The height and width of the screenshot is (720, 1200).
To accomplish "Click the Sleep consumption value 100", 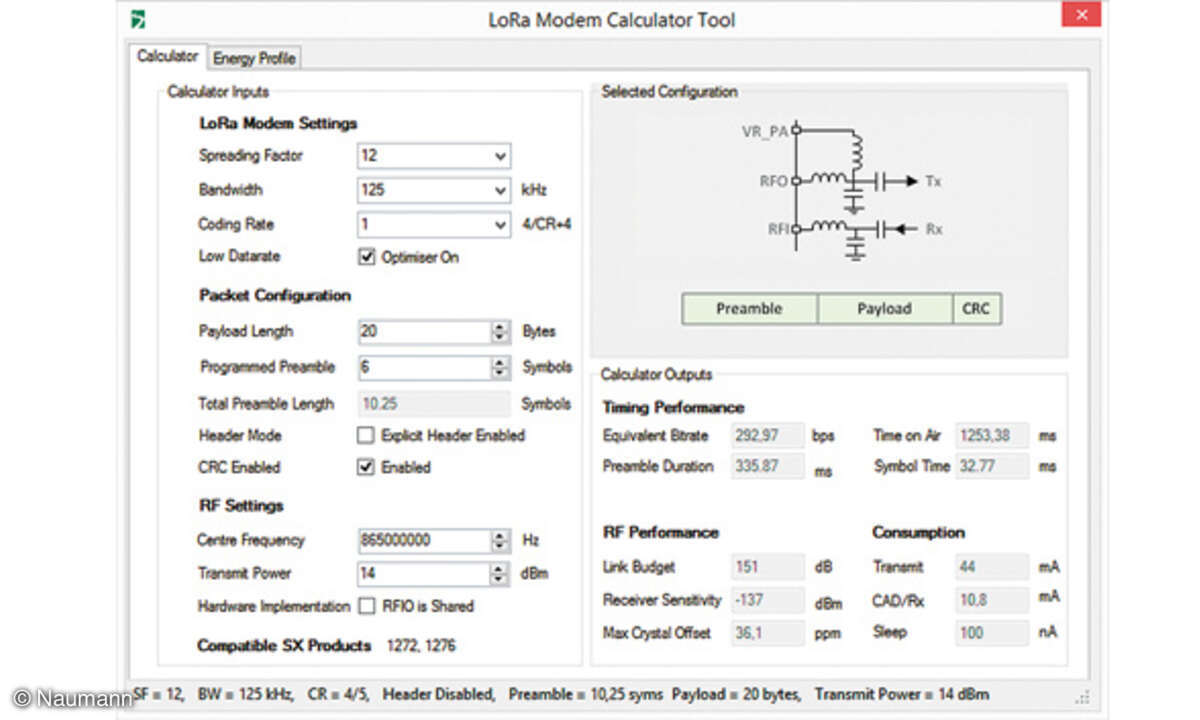I will [x=992, y=633].
